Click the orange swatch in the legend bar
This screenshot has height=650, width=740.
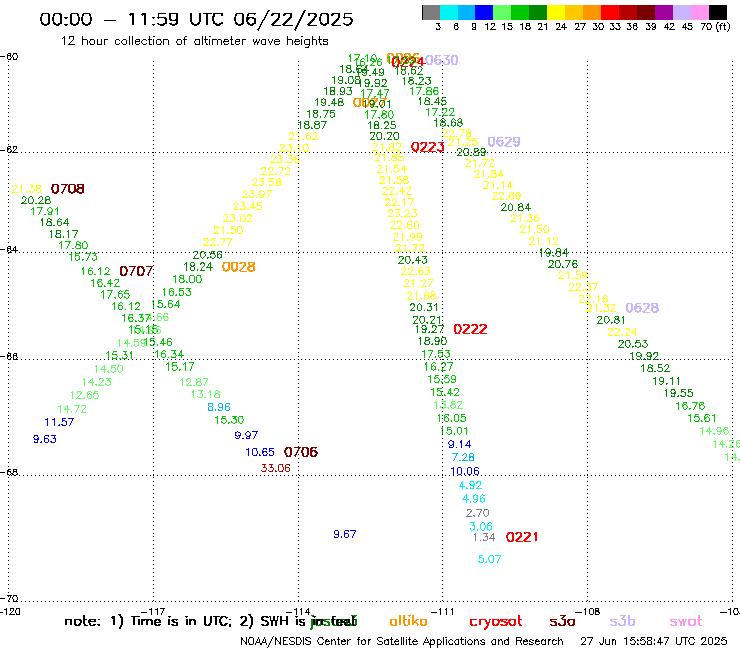pyautogui.click(x=592, y=12)
